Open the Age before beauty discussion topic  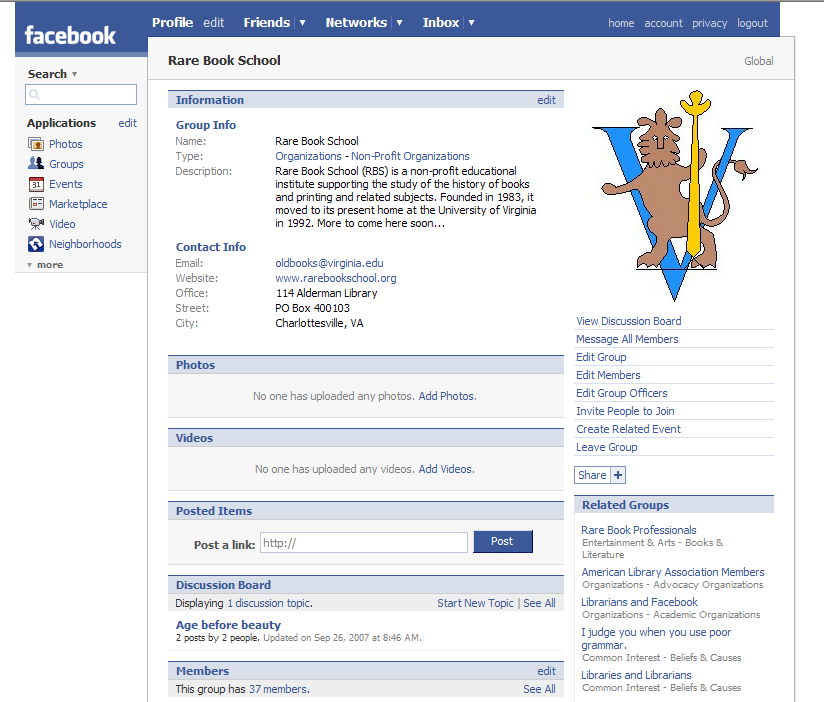(228, 625)
